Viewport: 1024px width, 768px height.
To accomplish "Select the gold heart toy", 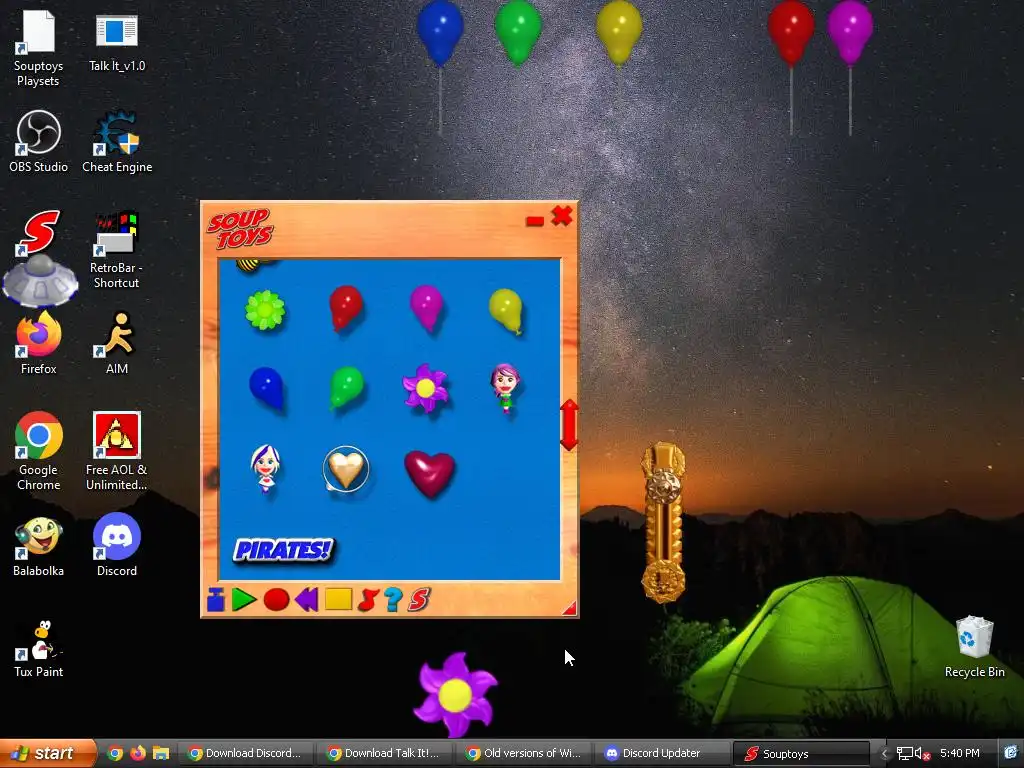I will pos(346,468).
